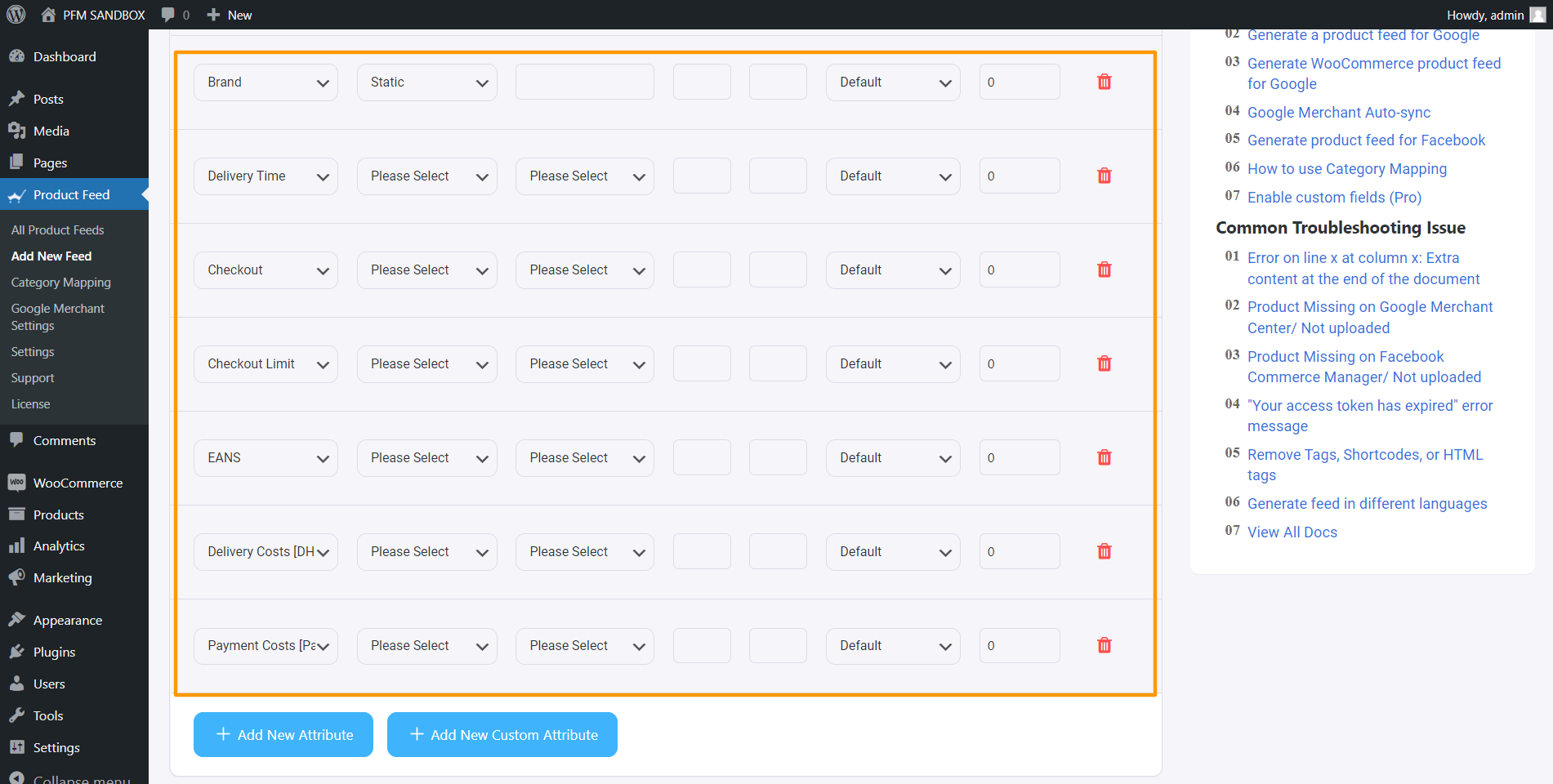Delete the Checkout Limit attribute row
The image size is (1553, 784).
pos(1104,363)
